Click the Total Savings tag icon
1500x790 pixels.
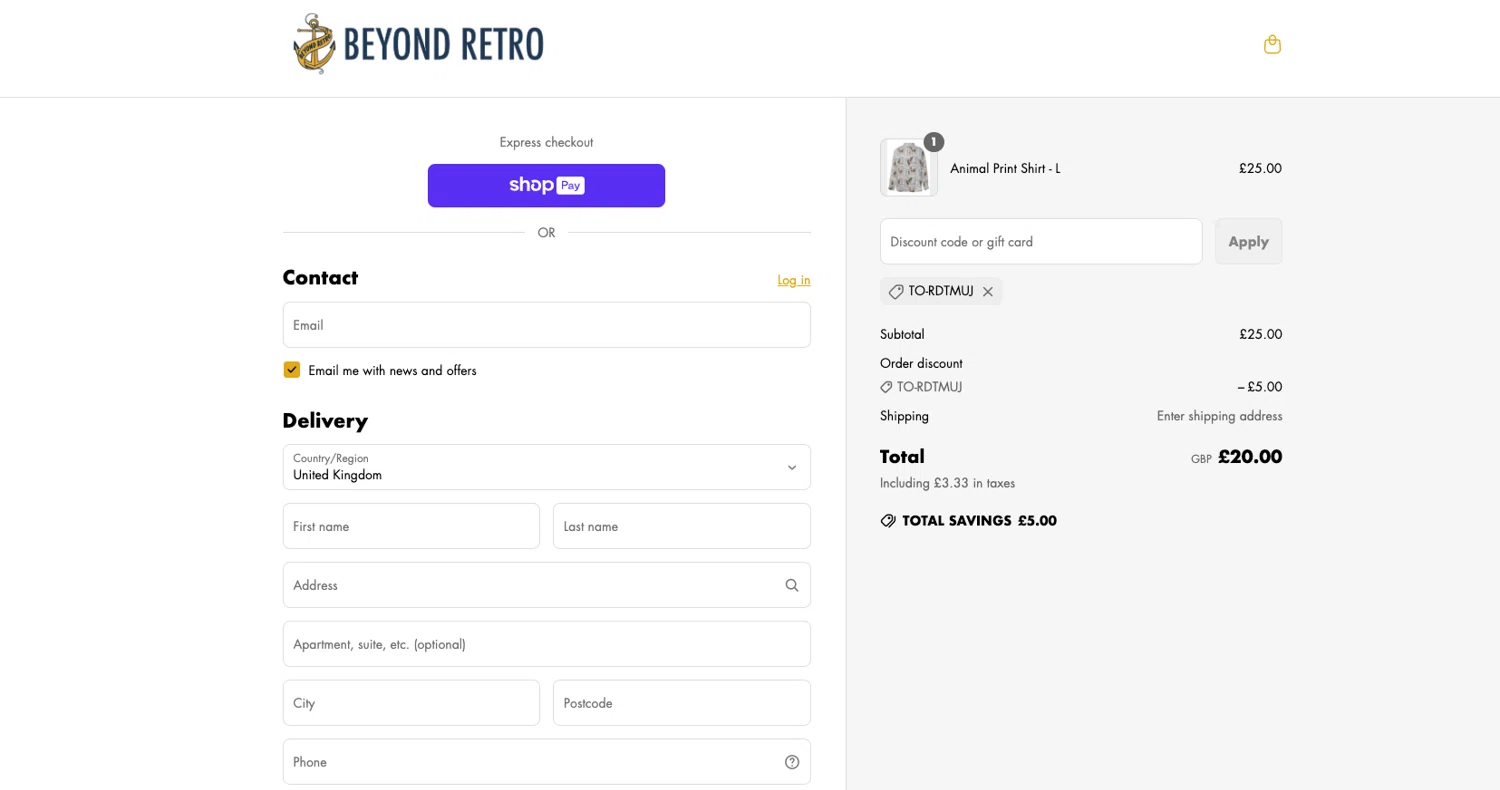tap(888, 521)
